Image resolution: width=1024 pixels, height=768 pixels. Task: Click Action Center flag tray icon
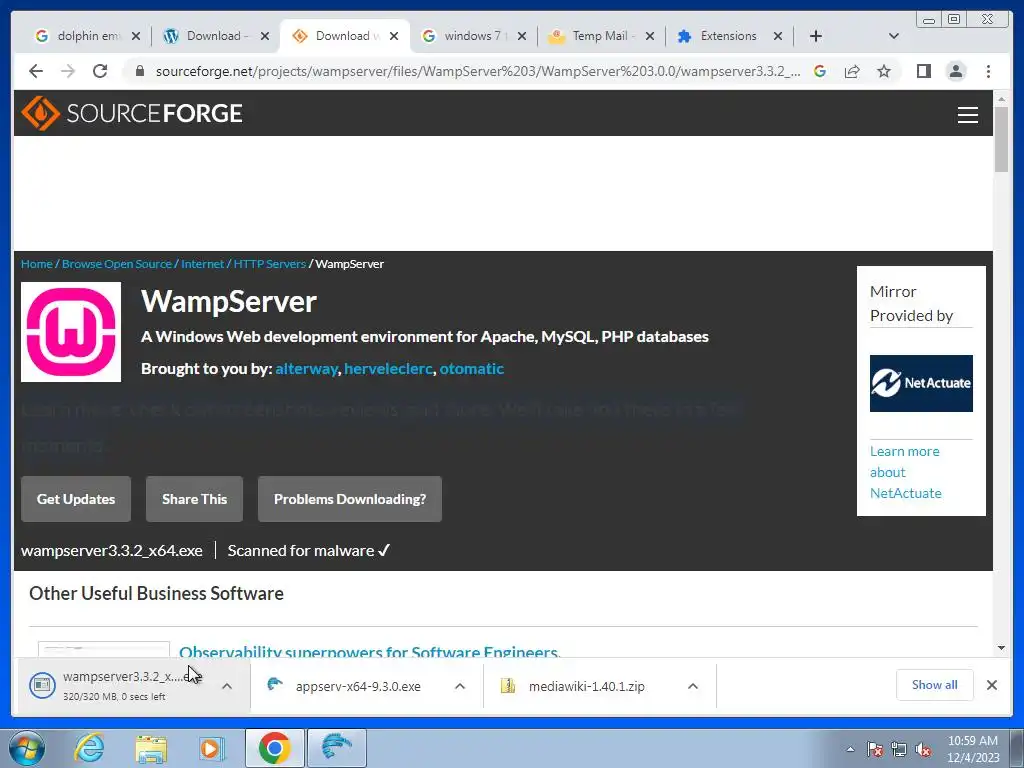pyautogui.click(x=875, y=750)
